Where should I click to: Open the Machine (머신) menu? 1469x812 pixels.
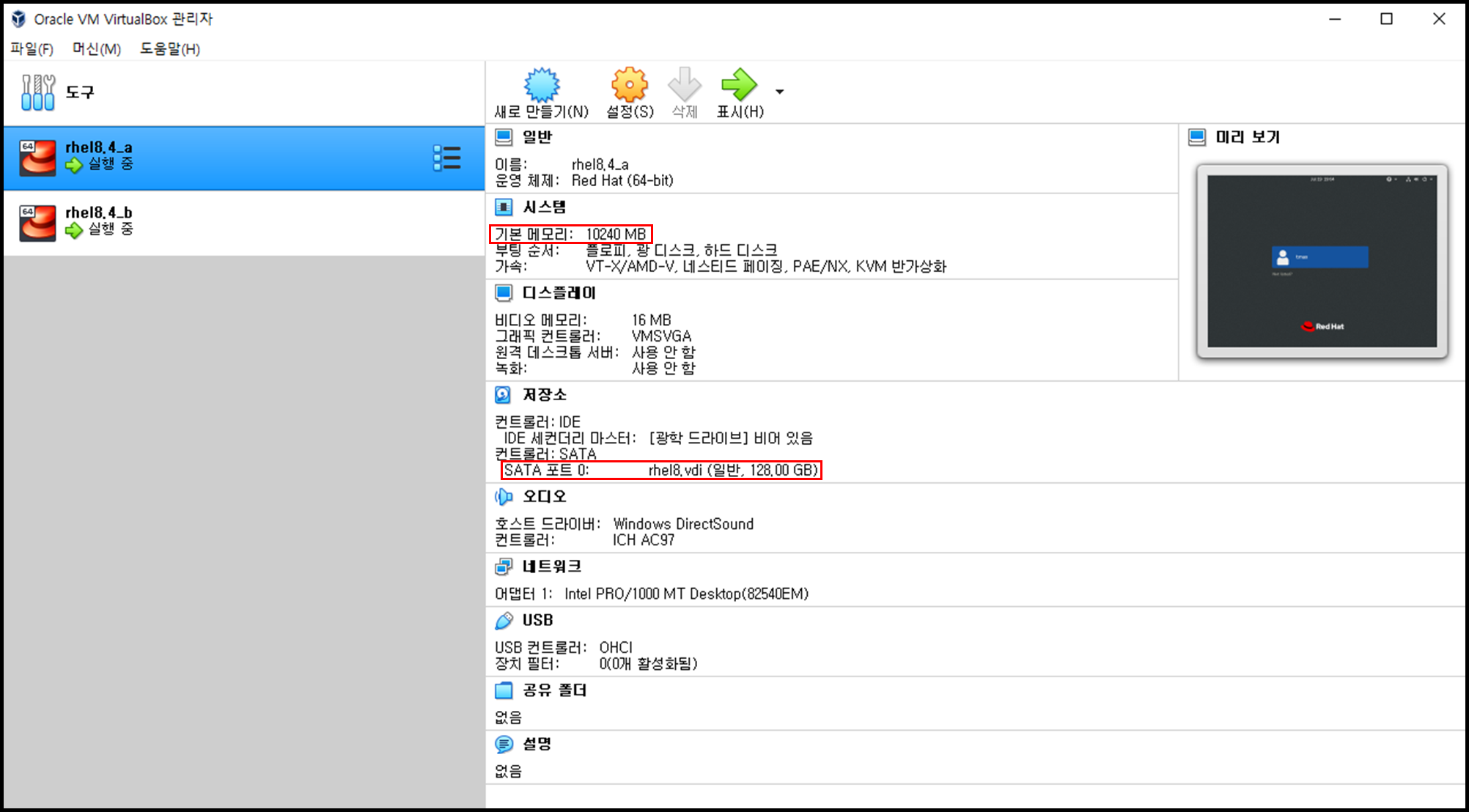click(x=96, y=49)
